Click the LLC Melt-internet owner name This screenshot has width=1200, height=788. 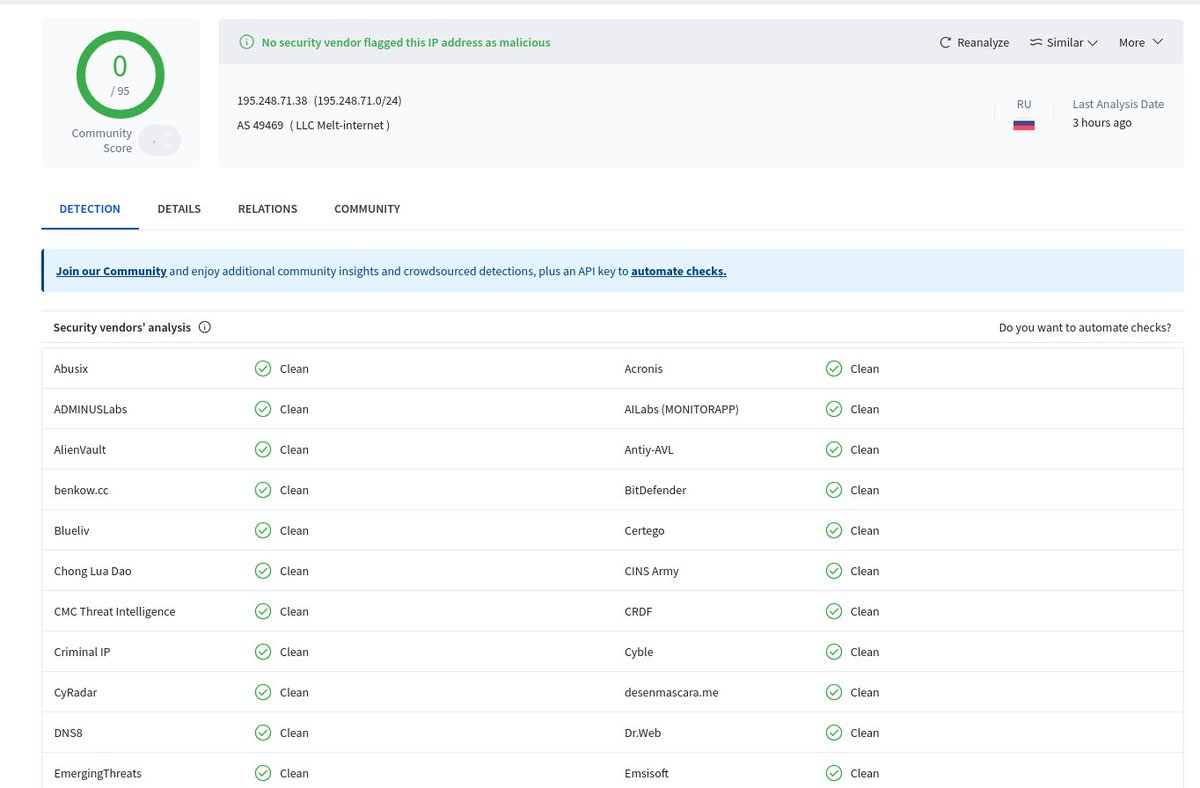point(340,125)
